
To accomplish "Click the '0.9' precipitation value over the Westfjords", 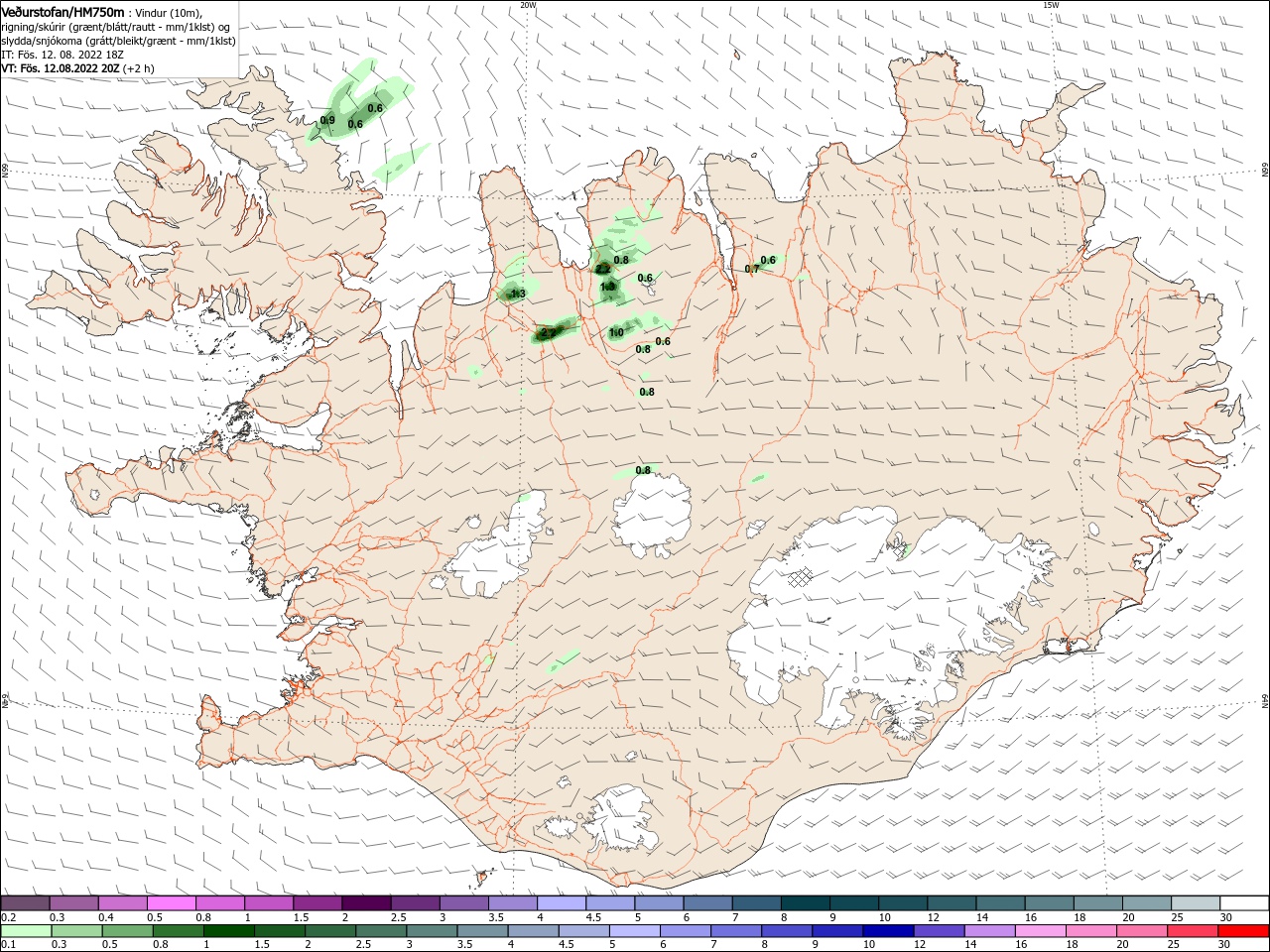I will pyautogui.click(x=327, y=121).
